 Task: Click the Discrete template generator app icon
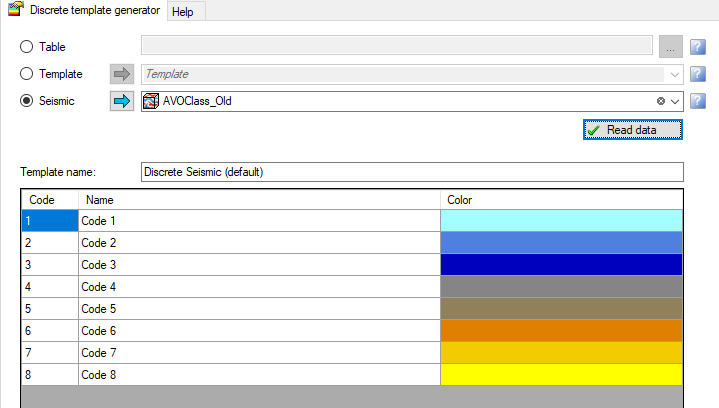coord(16,9)
